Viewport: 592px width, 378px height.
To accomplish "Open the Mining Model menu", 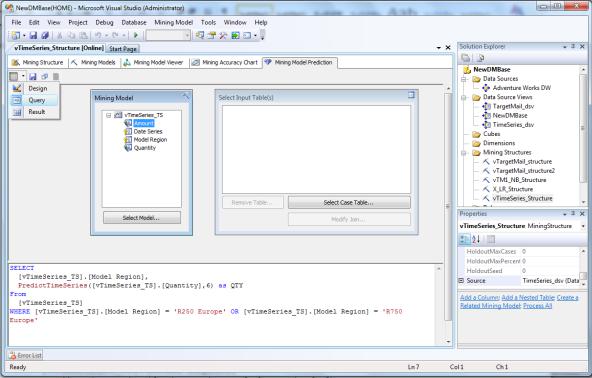I will pyautogui.click(x=174, y=23).
